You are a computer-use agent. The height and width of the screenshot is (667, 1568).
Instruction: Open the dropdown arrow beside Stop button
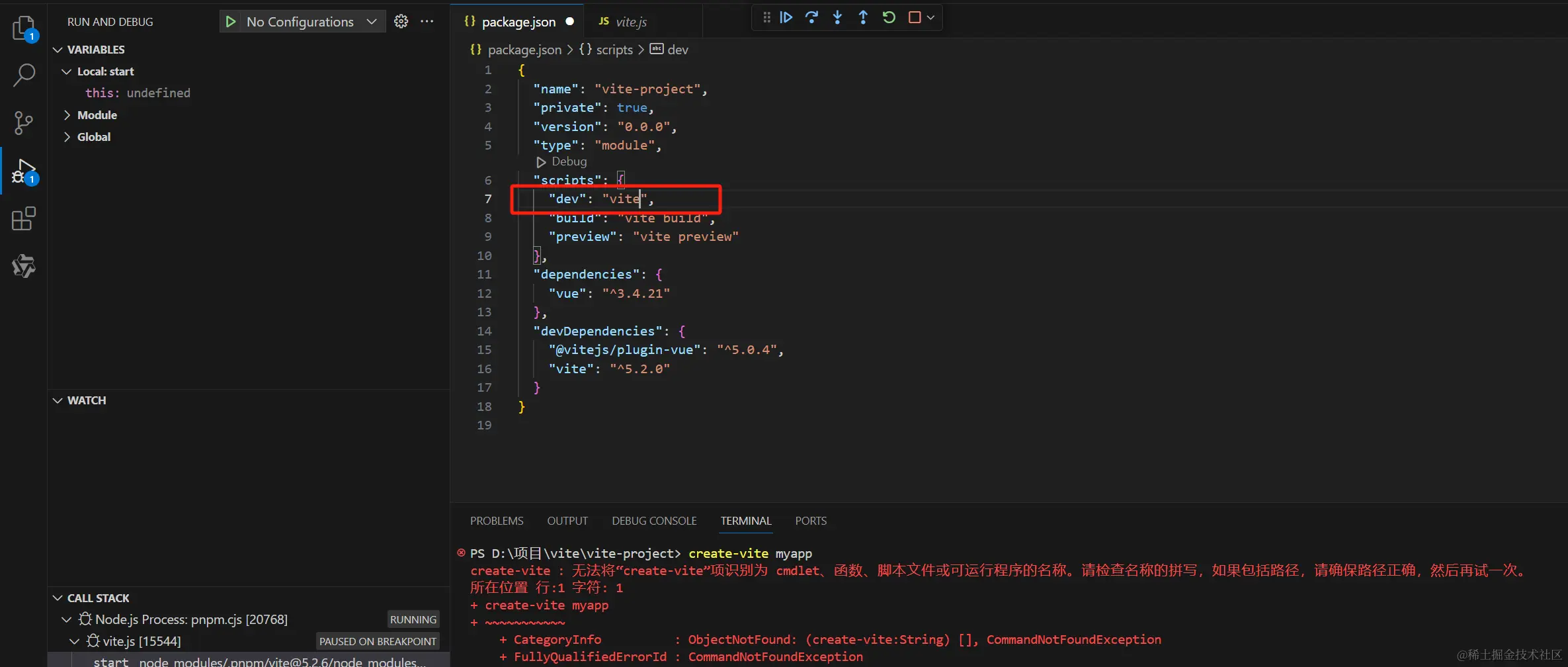(x=930, y=17)
